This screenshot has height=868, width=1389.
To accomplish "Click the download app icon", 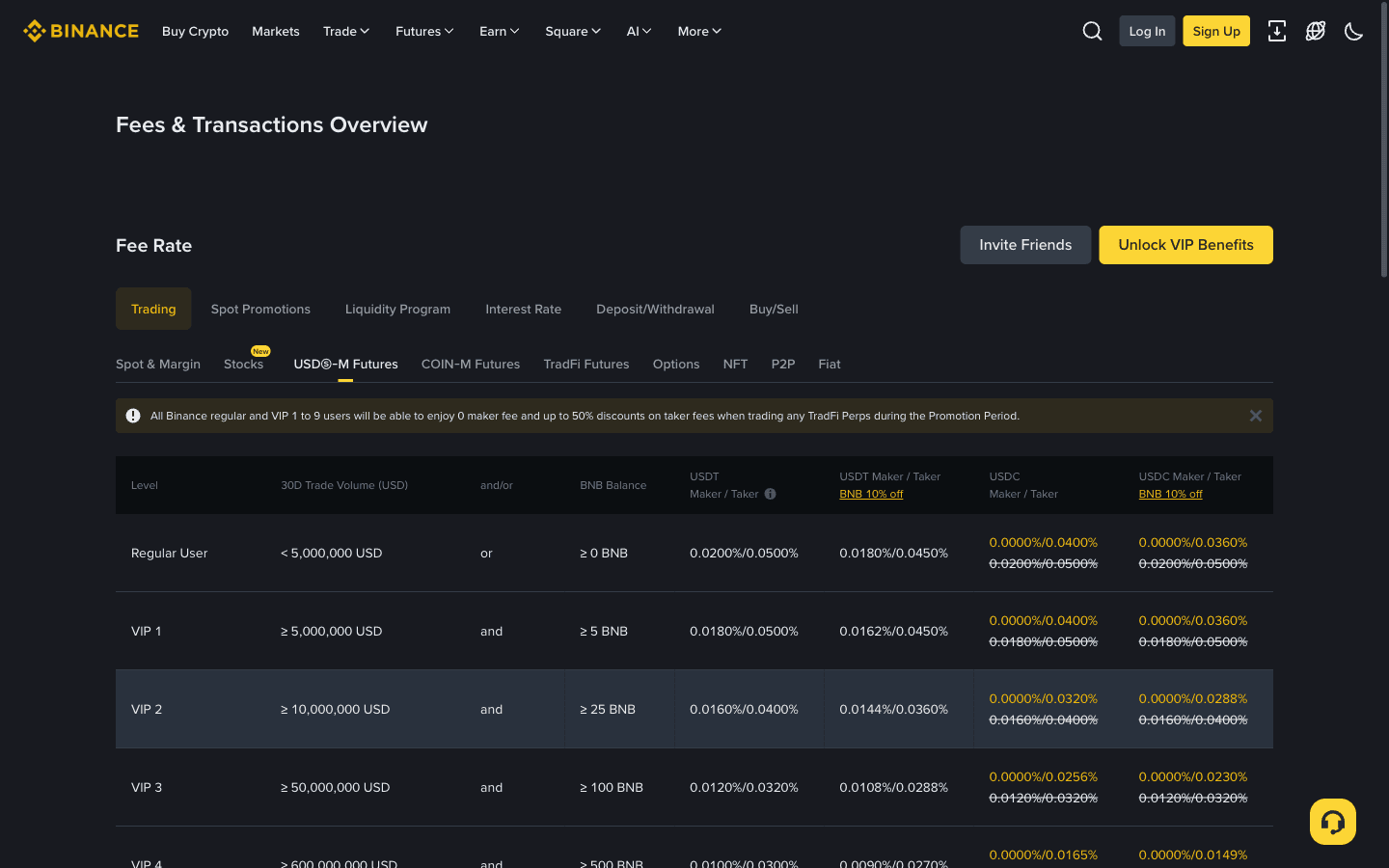I will [1276, 31].
